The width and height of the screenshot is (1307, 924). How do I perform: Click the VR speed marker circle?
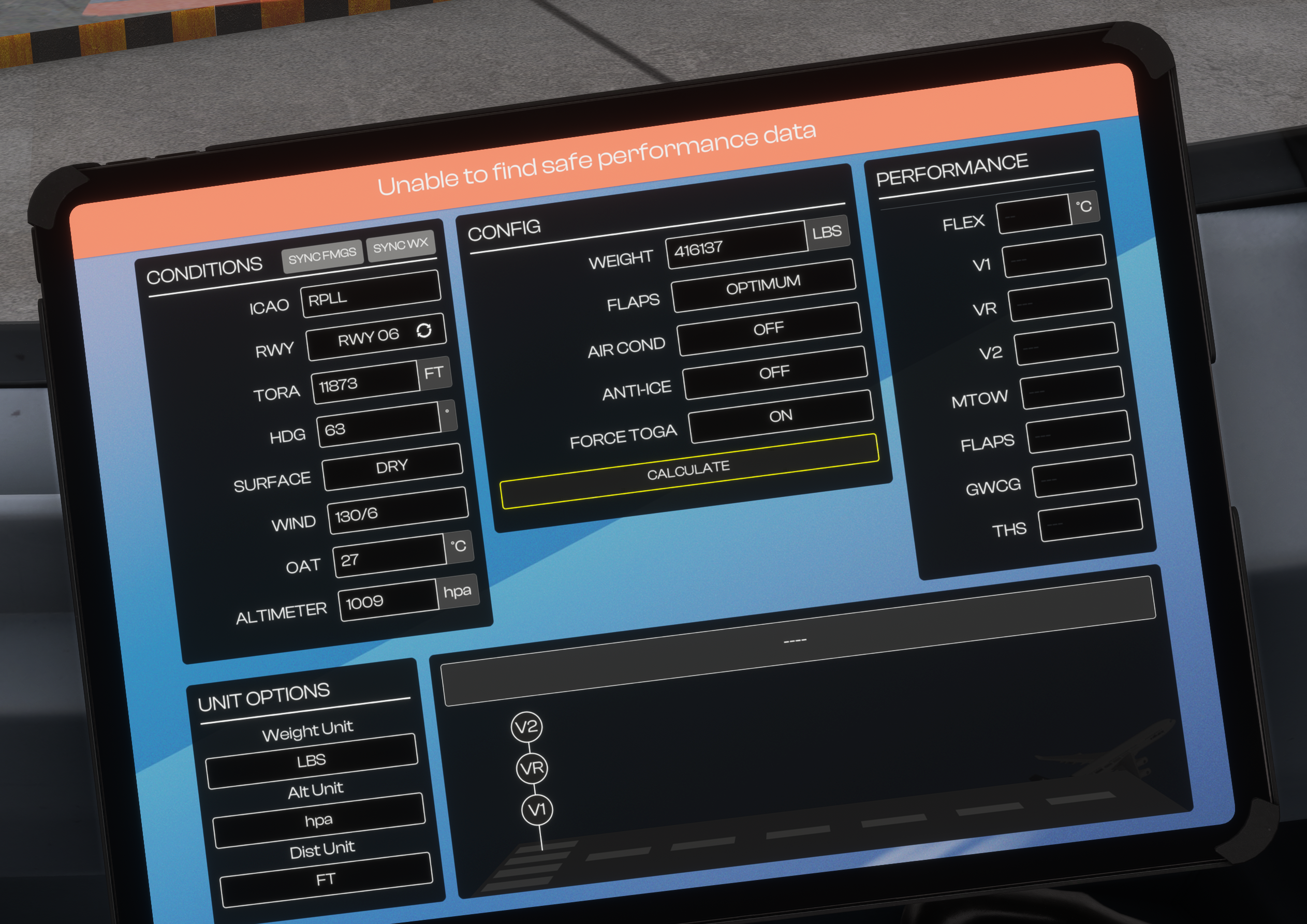[x=532, y=769]
